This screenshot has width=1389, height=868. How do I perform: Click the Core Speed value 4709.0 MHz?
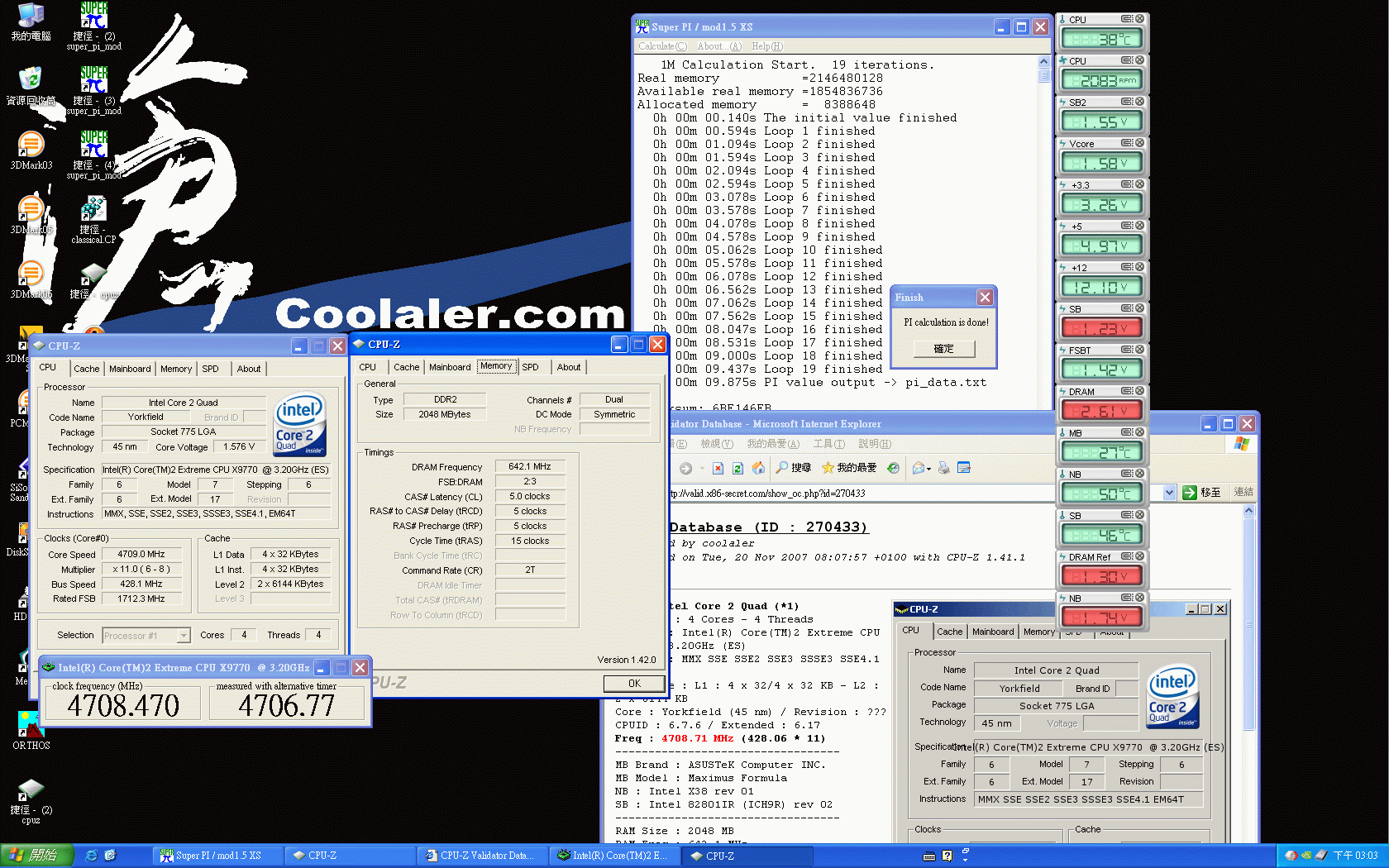pyautogui.click(x=141, y=555)
